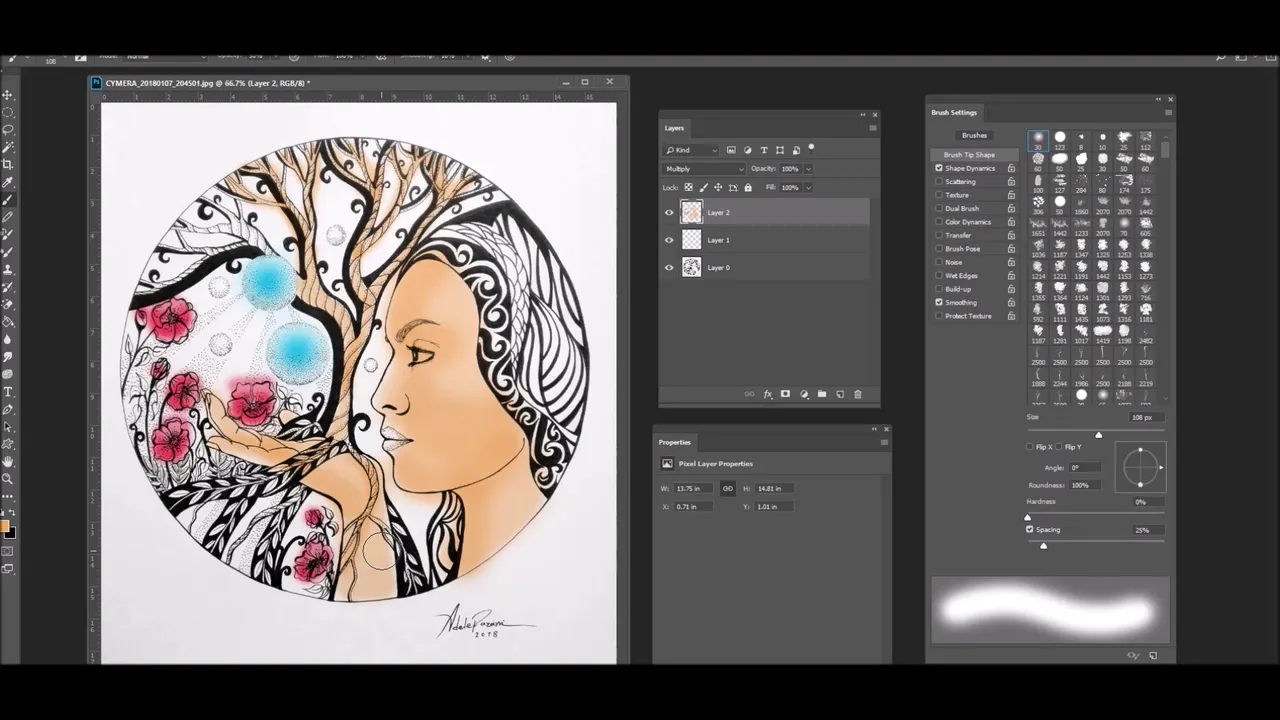Click the Add layer style fx icon
The height and width of the screenshot is (720, 1280).
tap(768, 394)
